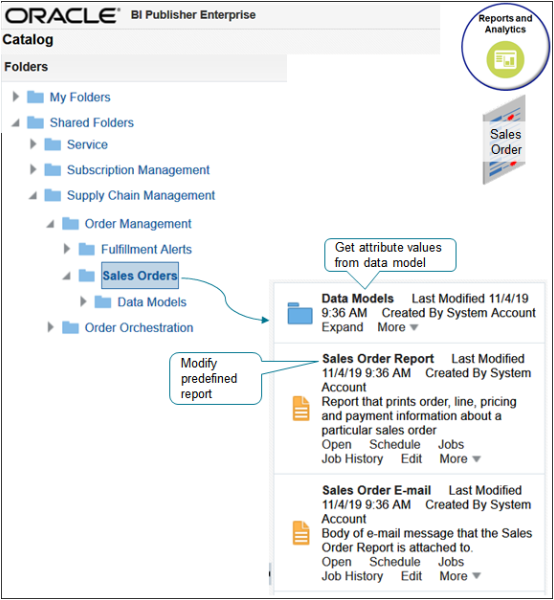Click the Catalog heading
Viewport: 554px width, 600px height.
(x=28, y=40)
